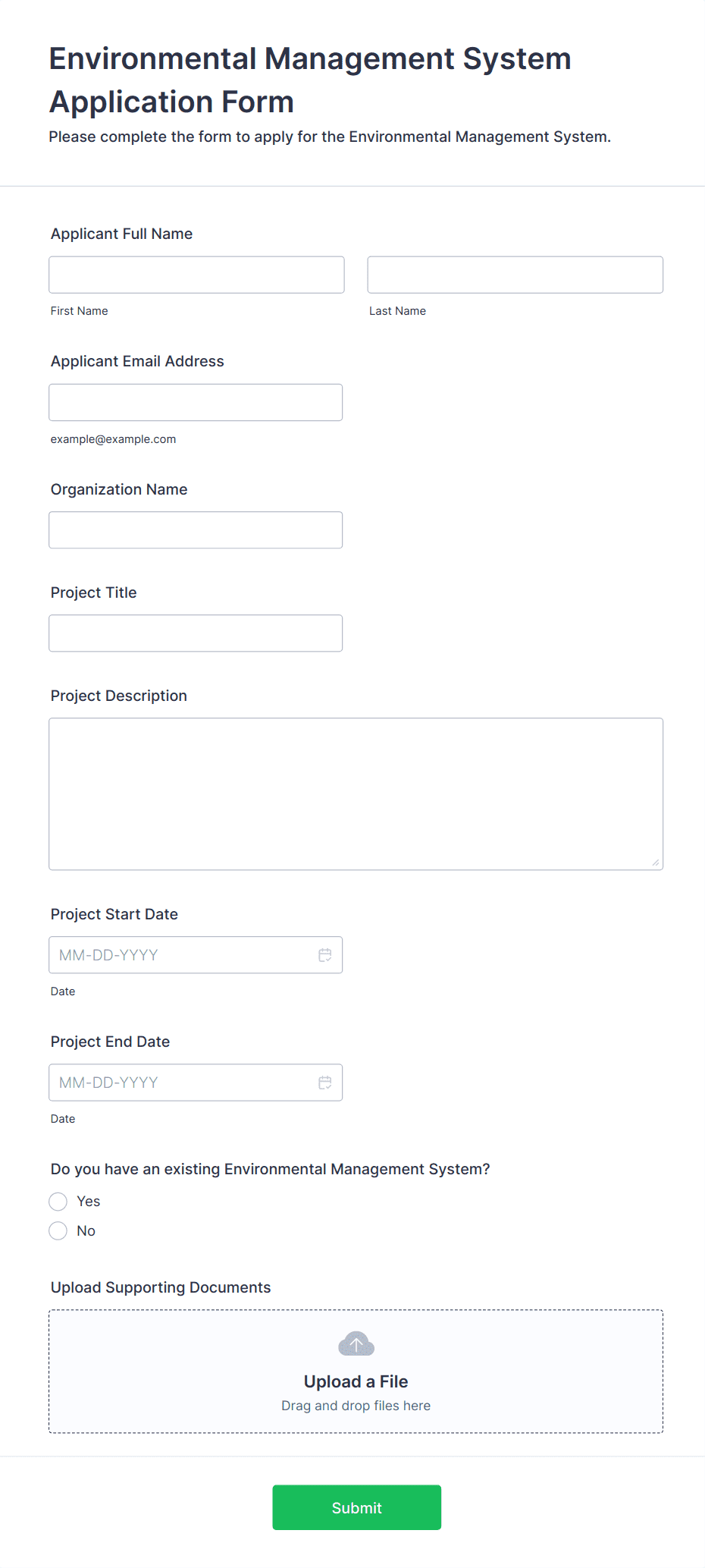Click the Yes option label text
Viewport: 705px width, 1568px height.
tap(89, 1202)
